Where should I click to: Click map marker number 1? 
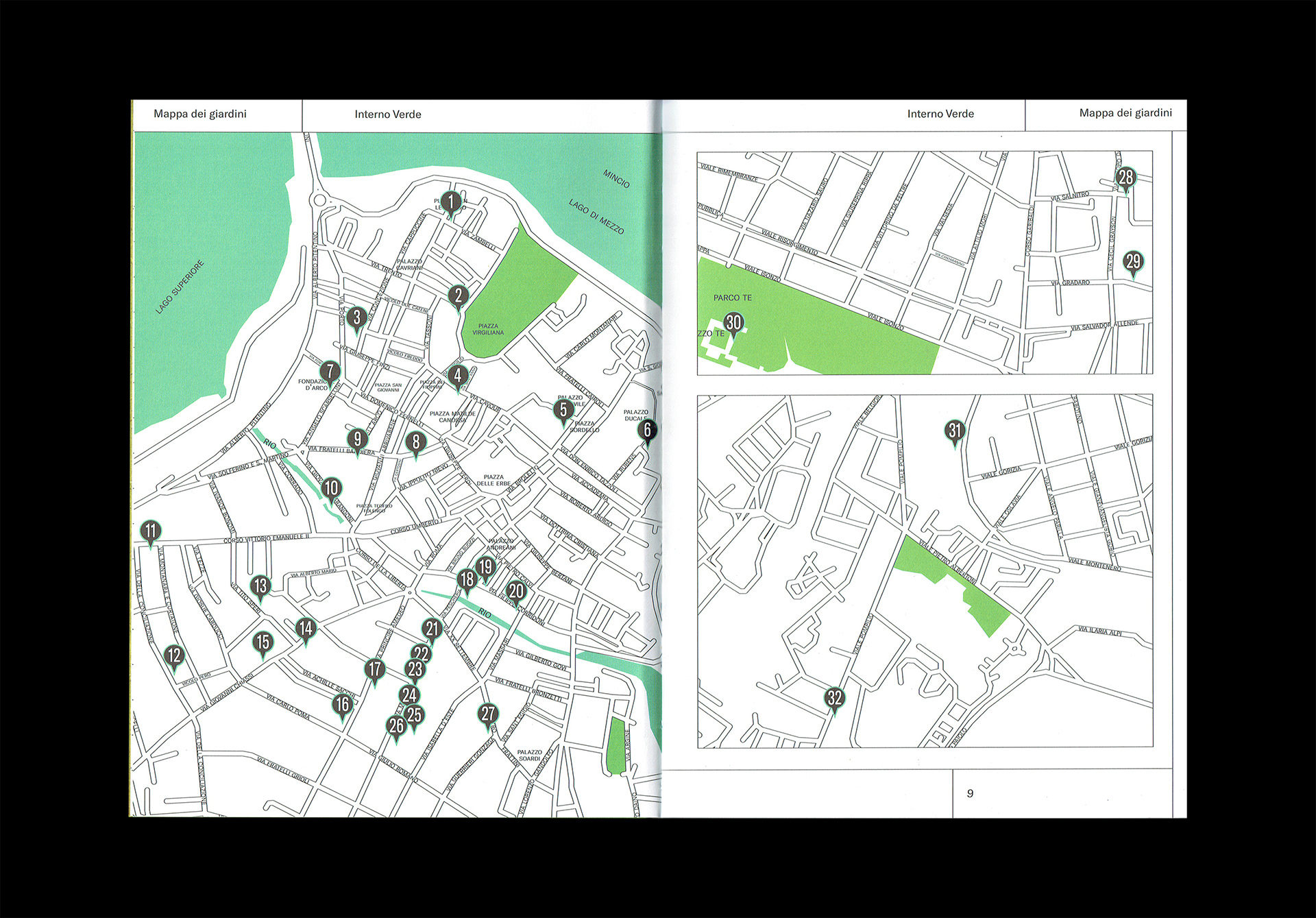[x=450, y=202]
